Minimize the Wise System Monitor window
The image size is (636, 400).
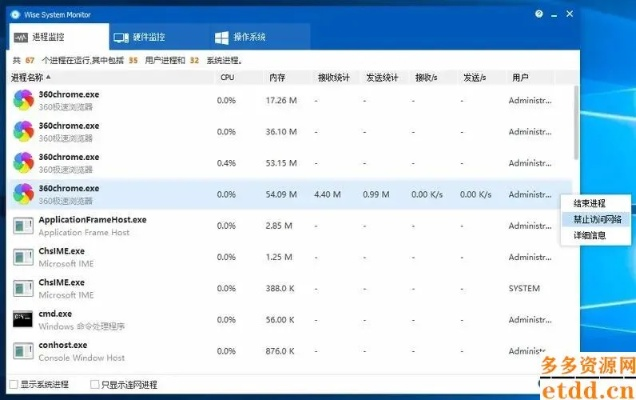click(x=554, y=15)
